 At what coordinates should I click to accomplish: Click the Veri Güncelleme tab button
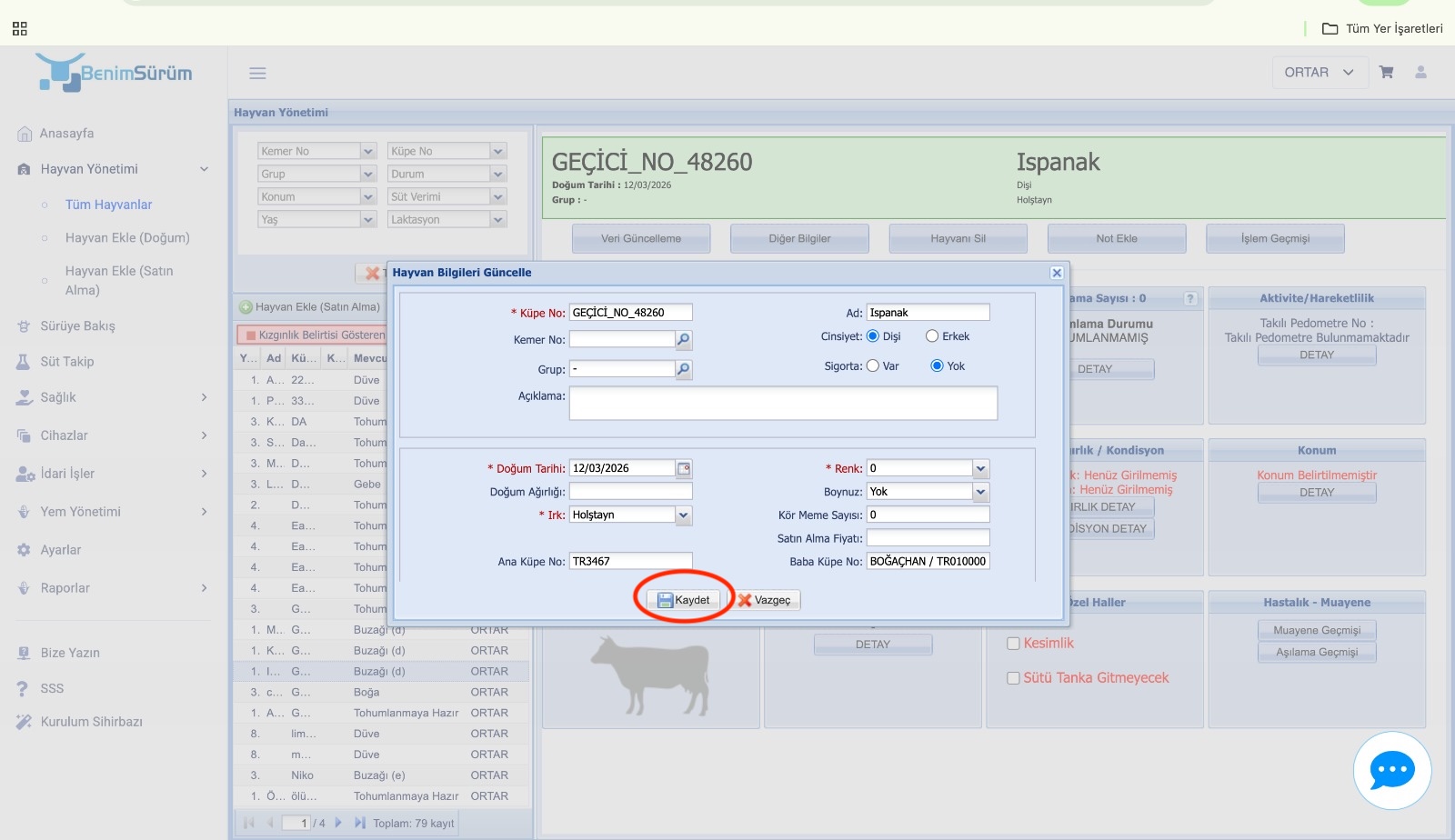click(x=641, y=238)
